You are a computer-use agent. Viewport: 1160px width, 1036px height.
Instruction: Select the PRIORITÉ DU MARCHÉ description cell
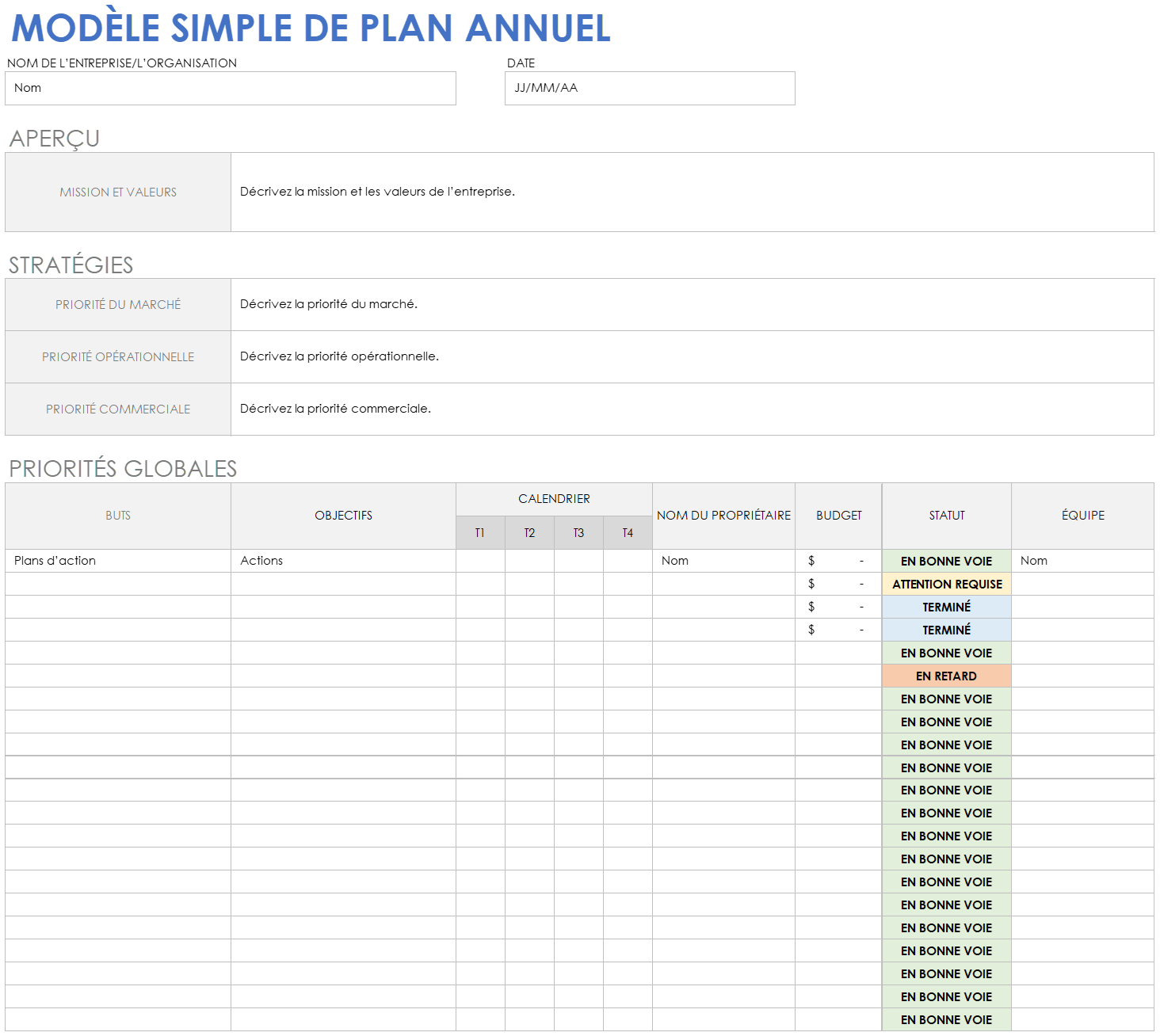point(689,304)
